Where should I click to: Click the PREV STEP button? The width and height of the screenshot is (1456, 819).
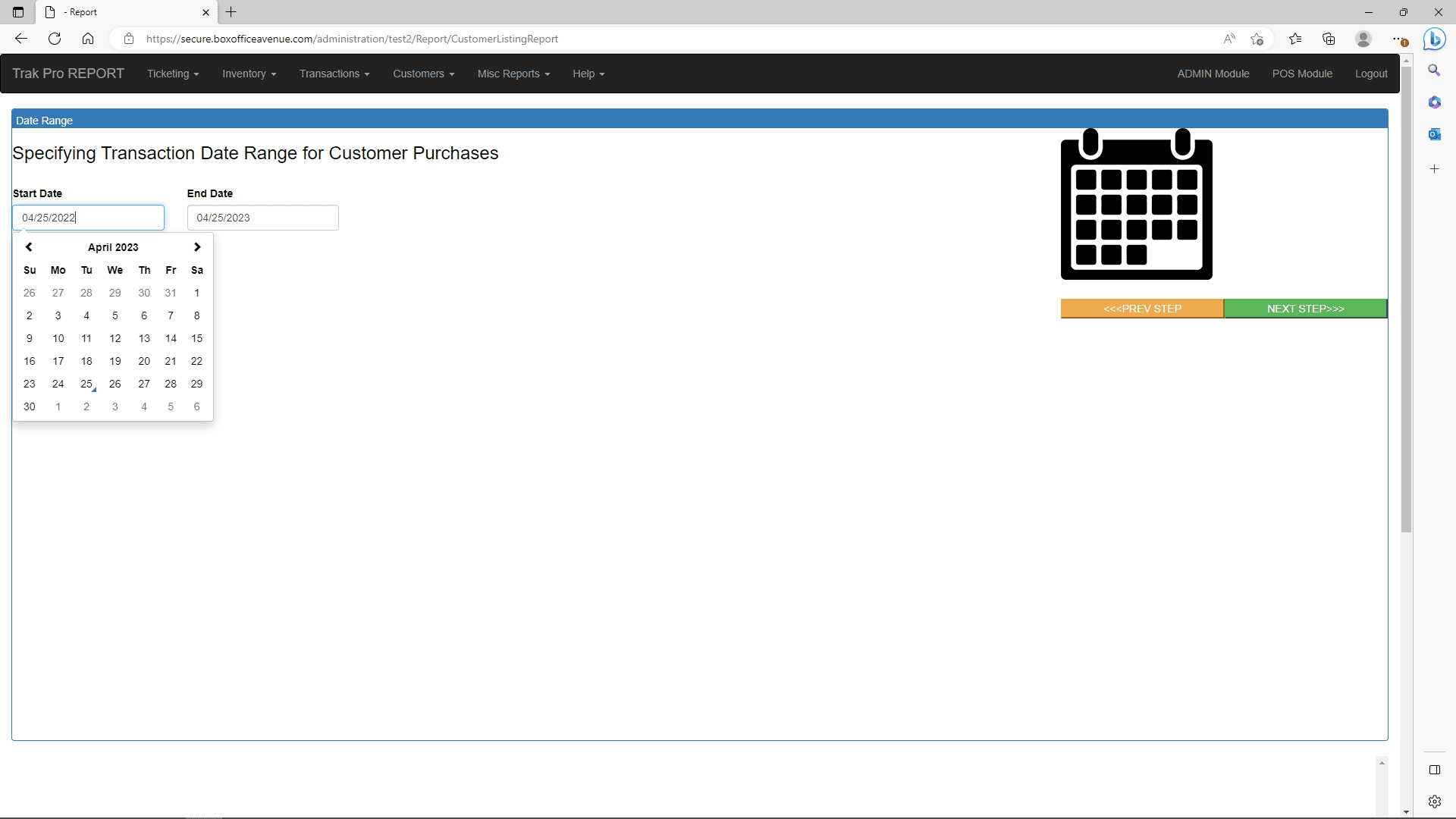(x=1142, y=309)
